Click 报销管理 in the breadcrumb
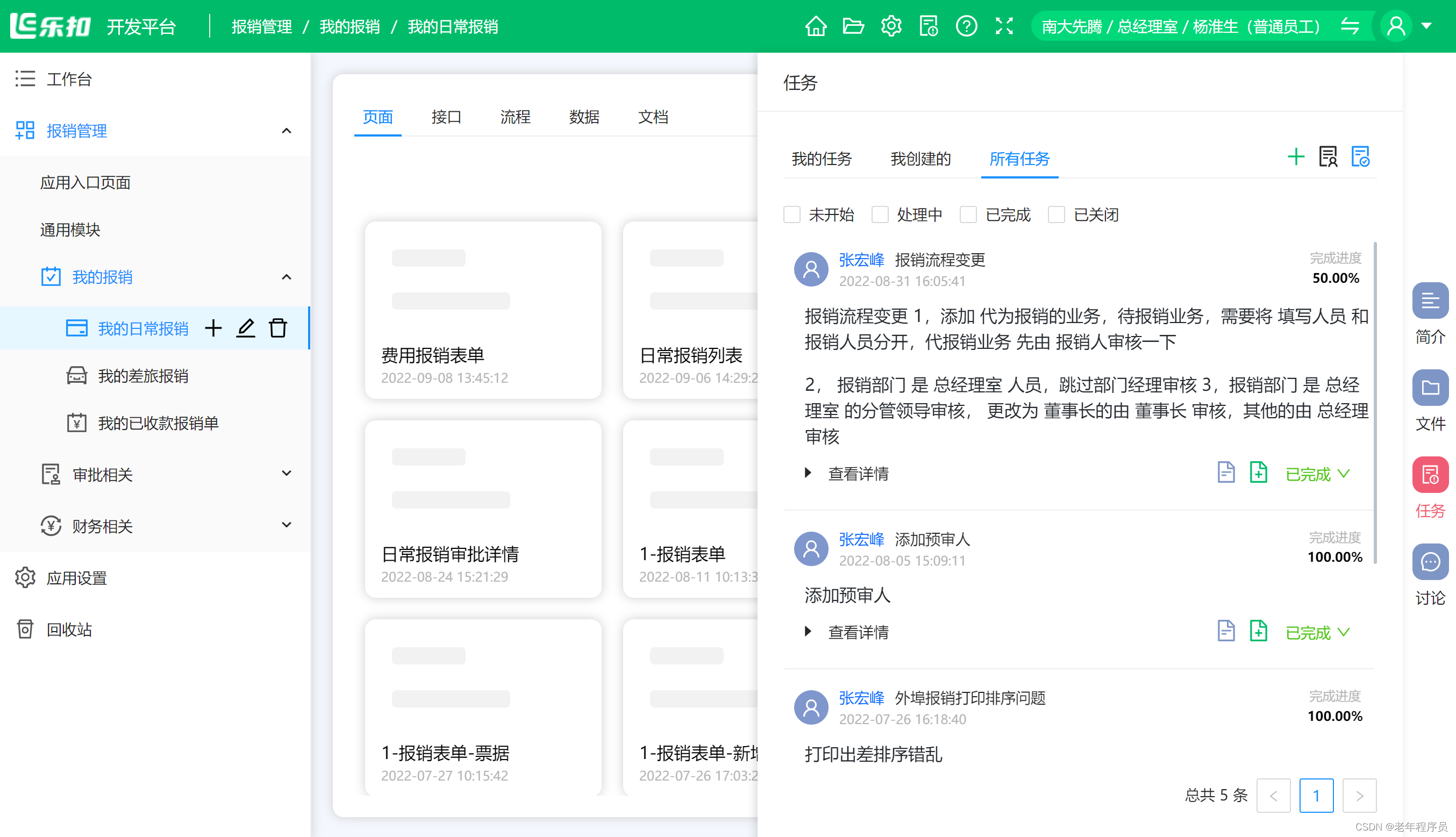1456x837 pixels. pyautogui.click(x=261, y=26)
